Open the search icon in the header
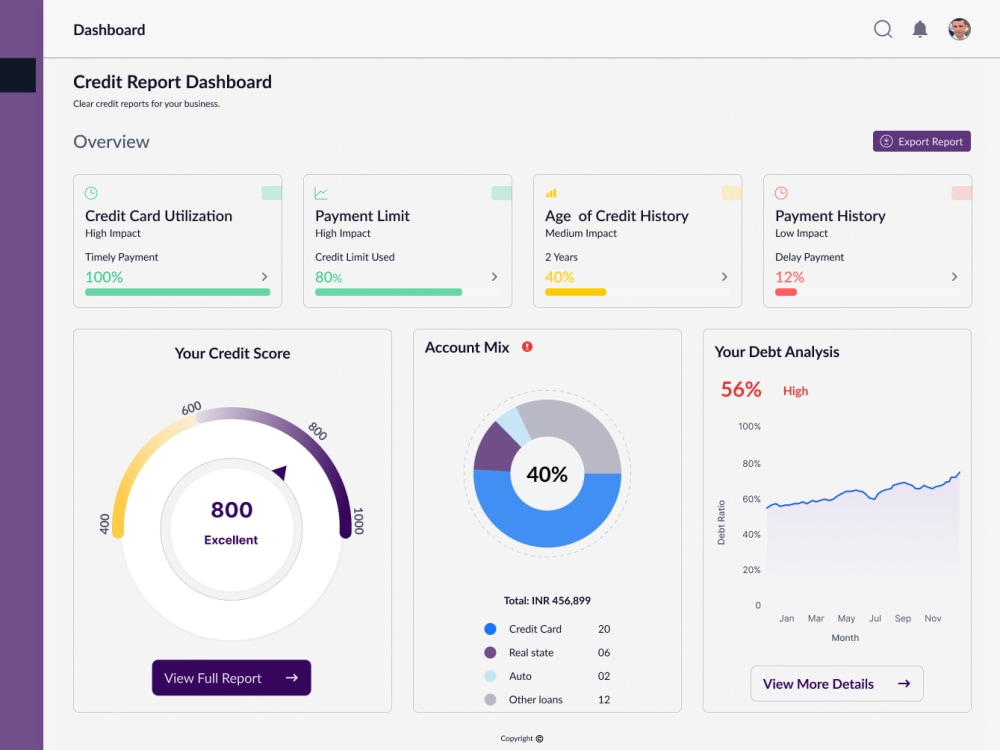The width and height of the screenshot is (1000, 750). click(883, 29)
